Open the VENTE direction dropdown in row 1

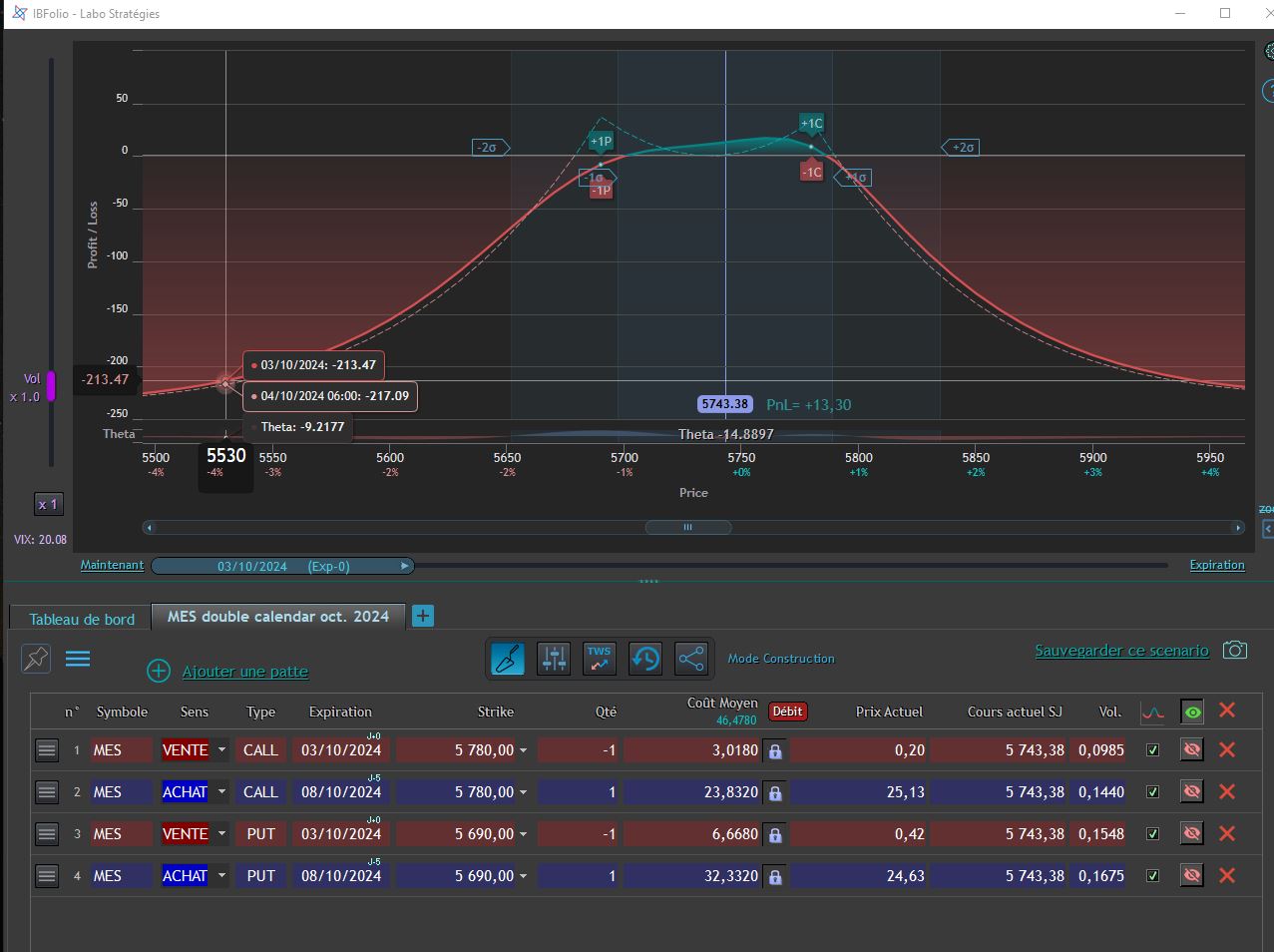click(x=222, y=750)
